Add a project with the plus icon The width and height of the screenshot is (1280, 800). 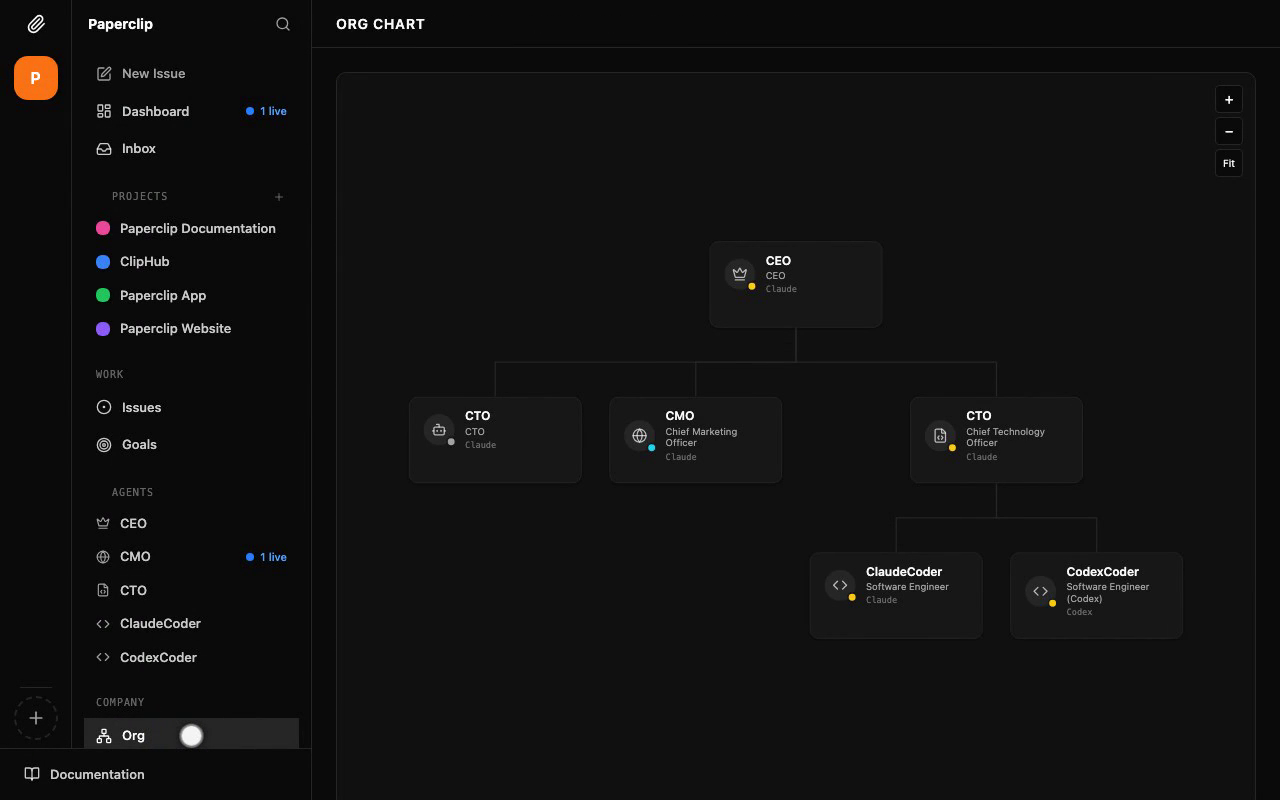point(279,197)
